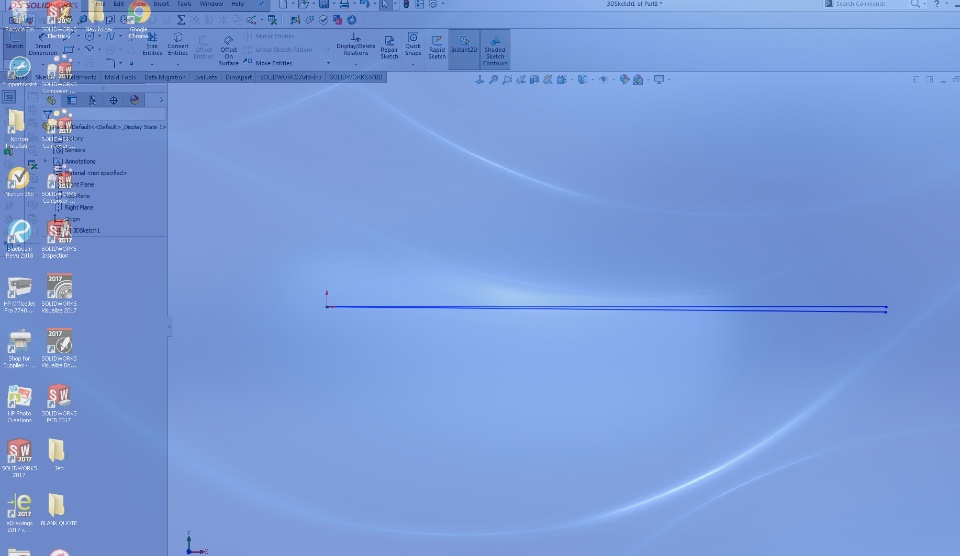Select the blue sketch line in viewport
Image resolution: width=960 pixels, height=556 pixels.
(606, 307)
